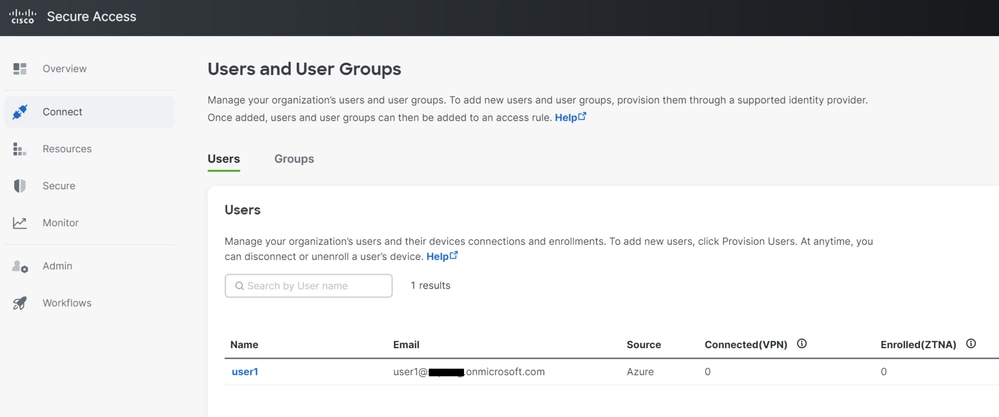Open the Help link under page title
999x417 pixels.
pyautogui.click(x=570, y=118)
